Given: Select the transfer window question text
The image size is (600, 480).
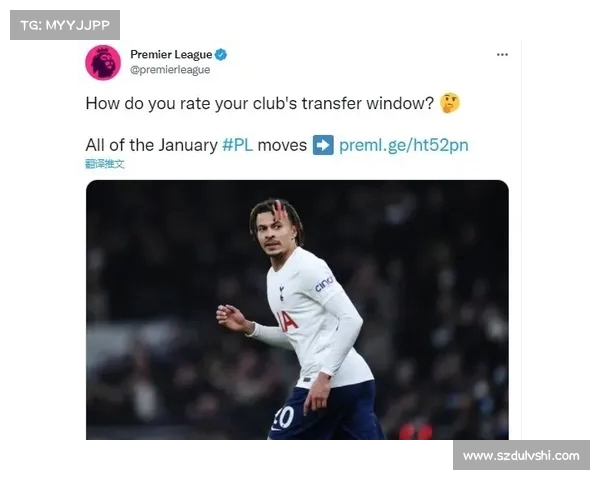Looking at the screenshot, I should [259, 103].
